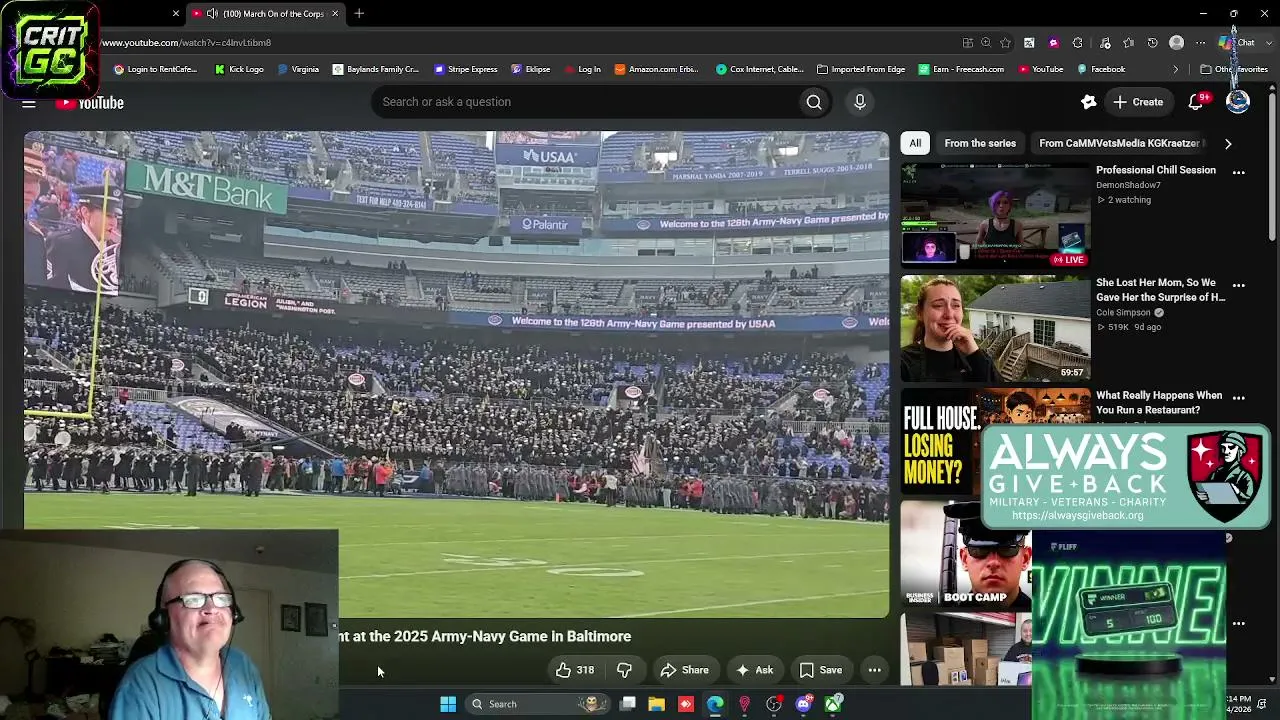Mute the tab via speaker icon

coord(212,14)
